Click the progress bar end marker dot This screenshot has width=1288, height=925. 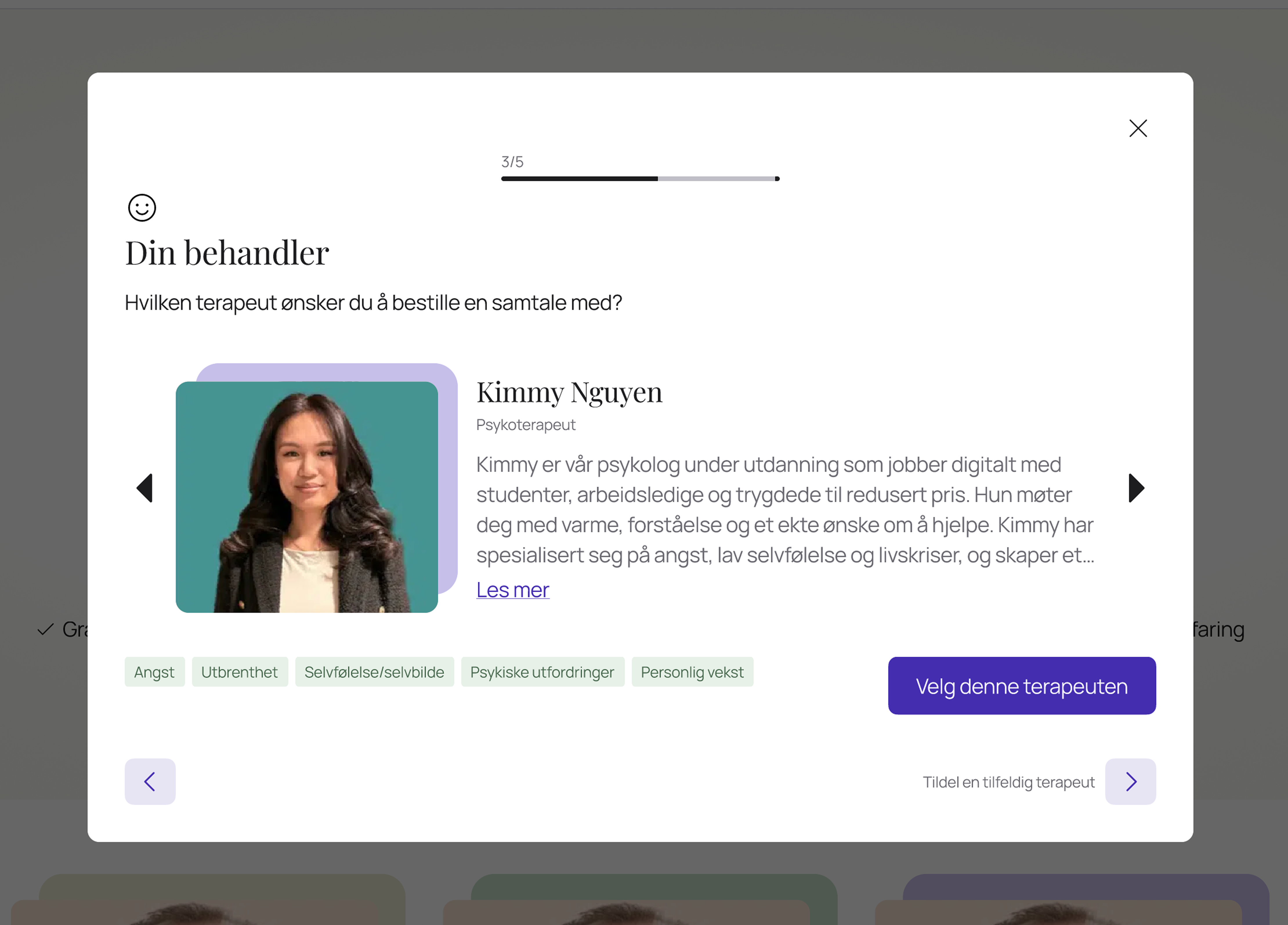tap(777, 178)
